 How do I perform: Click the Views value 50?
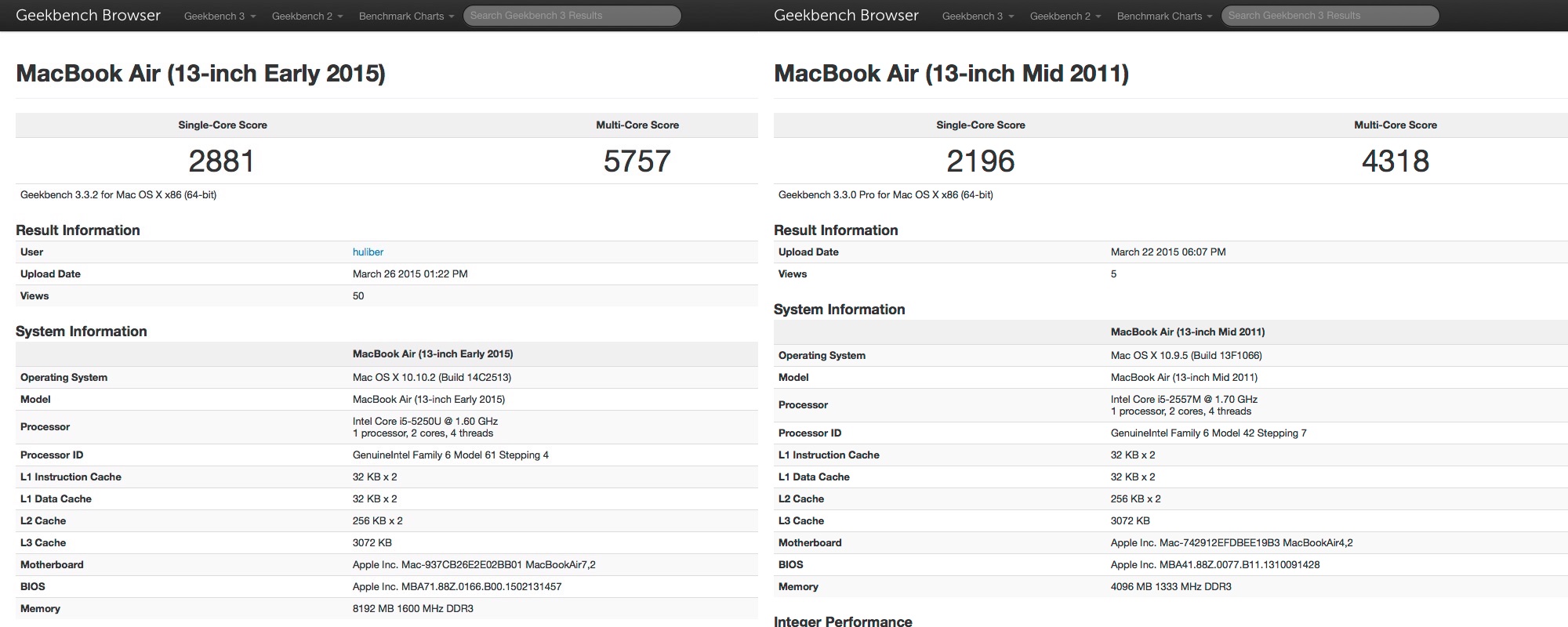coord(358,295)
